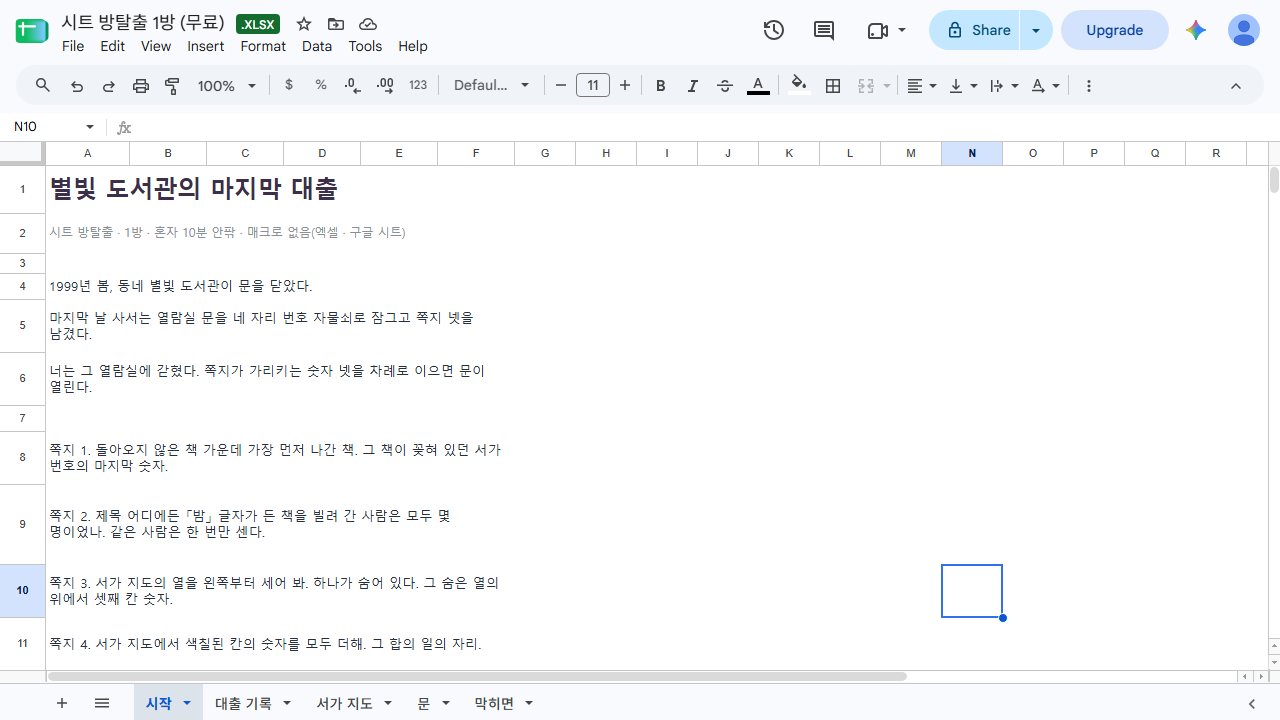Show the all sheets list
The image size is (1280, 720).
click(102, 703)
